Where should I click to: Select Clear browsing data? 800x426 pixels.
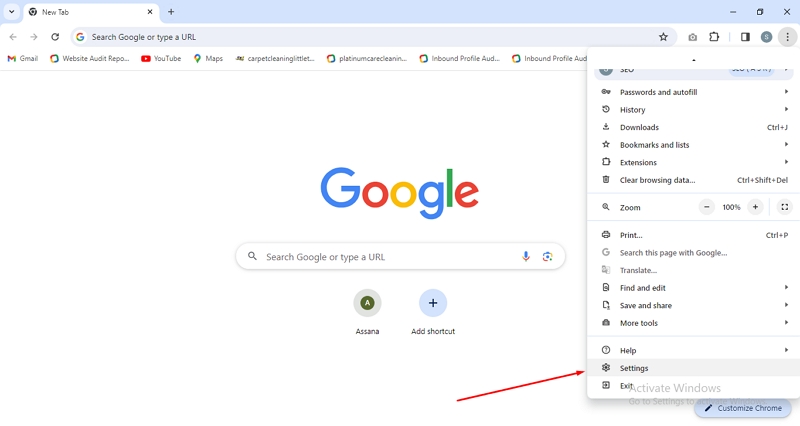click(x=694, y=180)
